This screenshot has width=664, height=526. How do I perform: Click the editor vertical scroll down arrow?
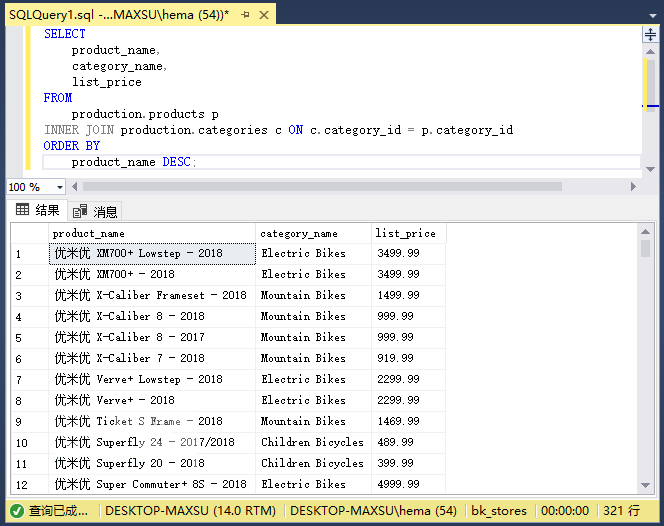coord(650,169)
